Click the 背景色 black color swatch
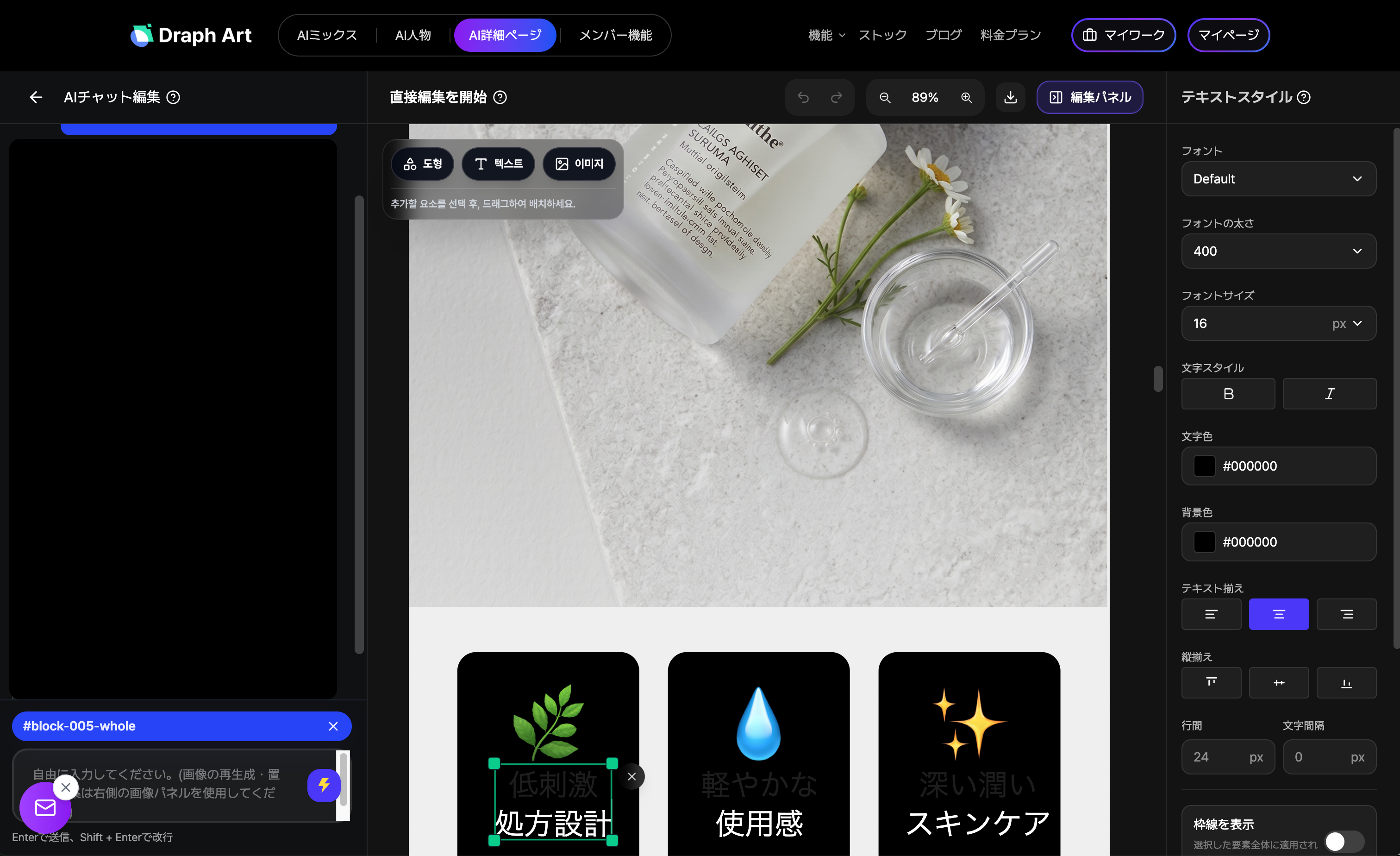The width and height of the screenshot is (1400, 856). click(1204, 542)
